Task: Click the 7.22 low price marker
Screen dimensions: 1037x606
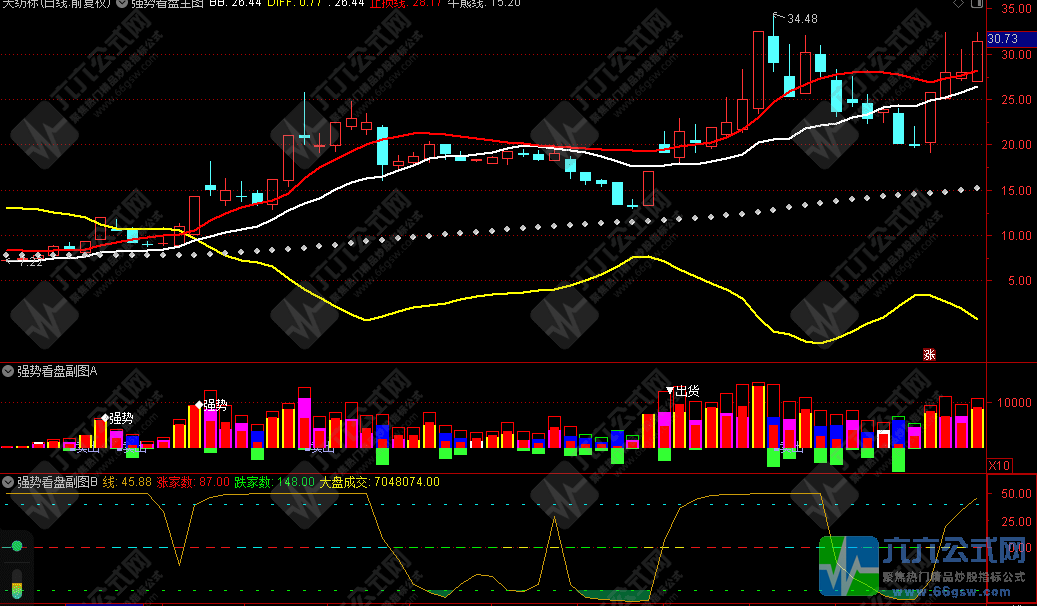Action: (28, 262)
